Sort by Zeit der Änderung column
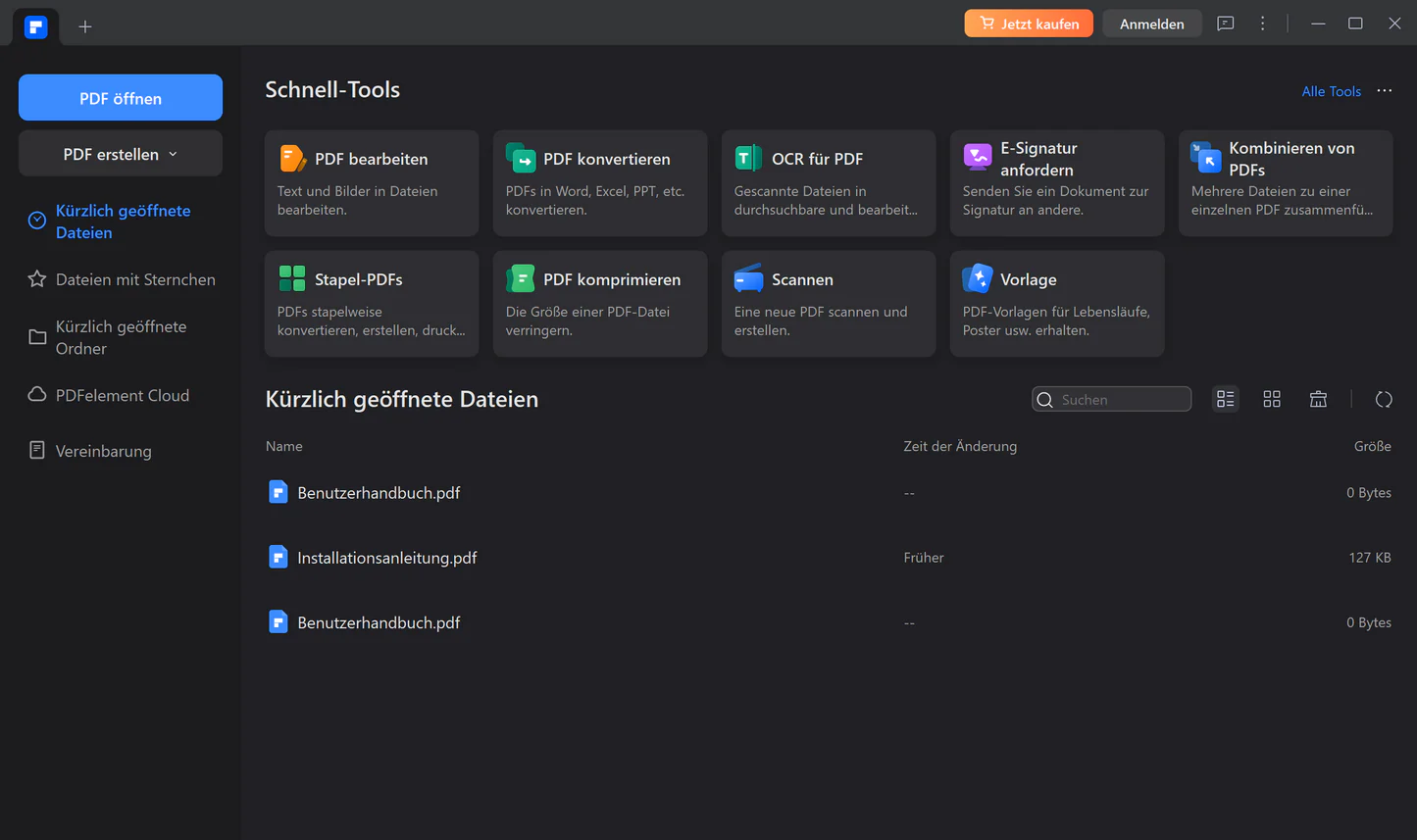Viewport: 1417px width, 840px height. (960, 446)
